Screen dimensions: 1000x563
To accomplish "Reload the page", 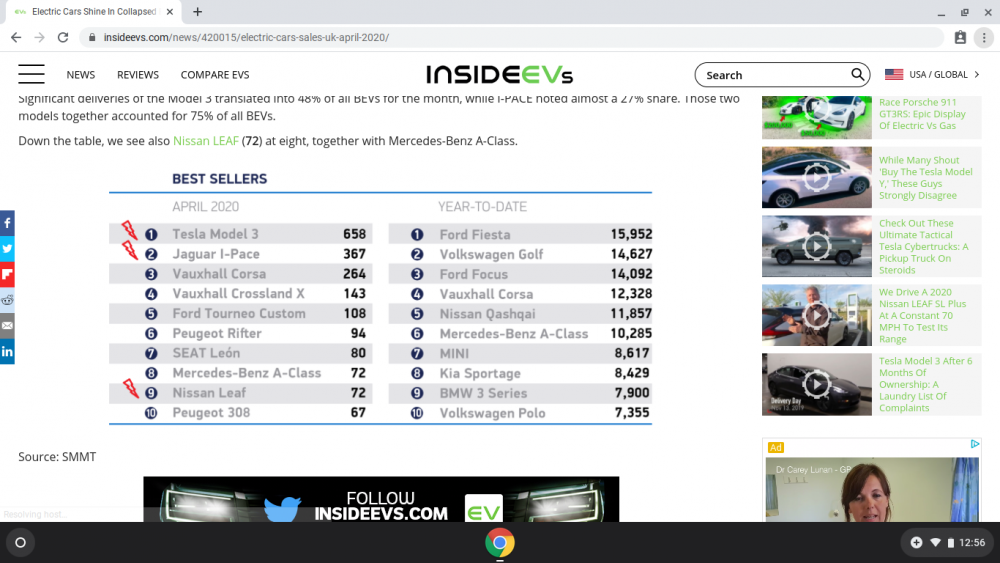I will pos(62,38).
